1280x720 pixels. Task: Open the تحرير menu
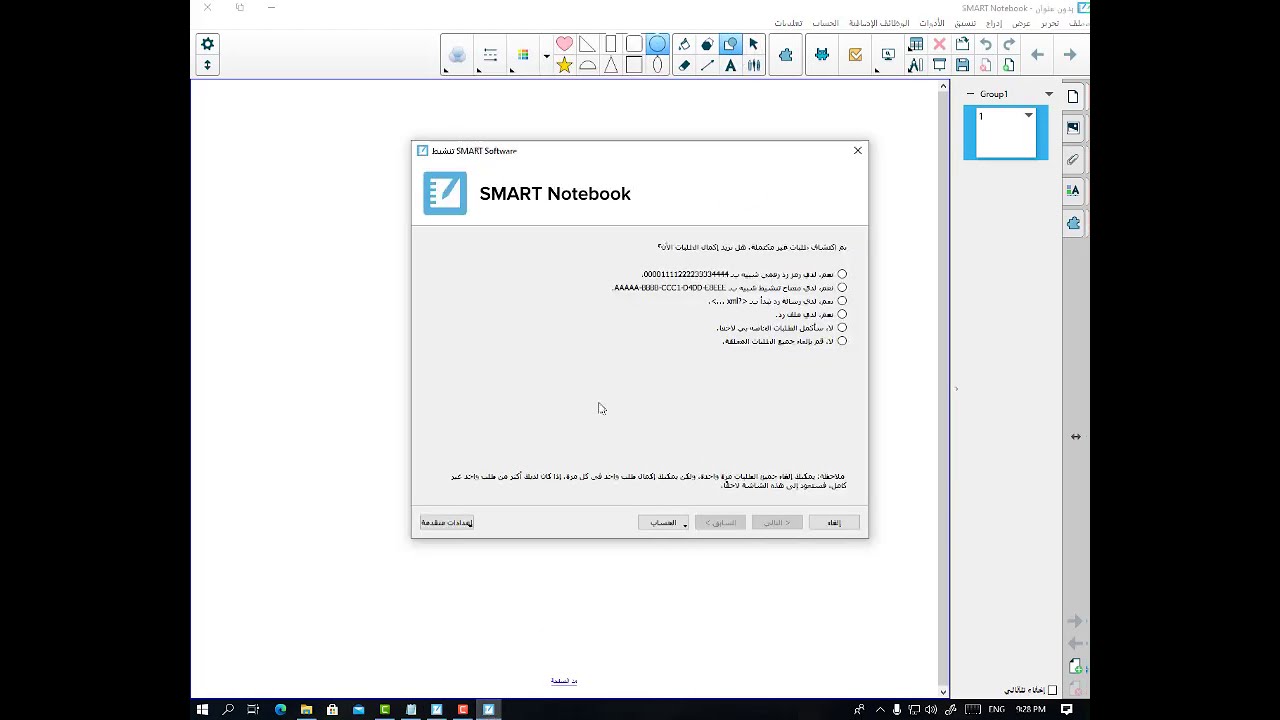[x=1050, y=23]
